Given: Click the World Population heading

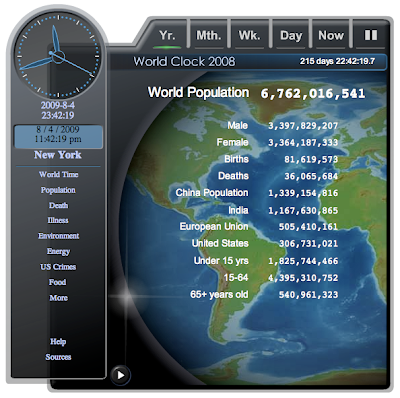Looking at the screenshot, I should point(198,93).
